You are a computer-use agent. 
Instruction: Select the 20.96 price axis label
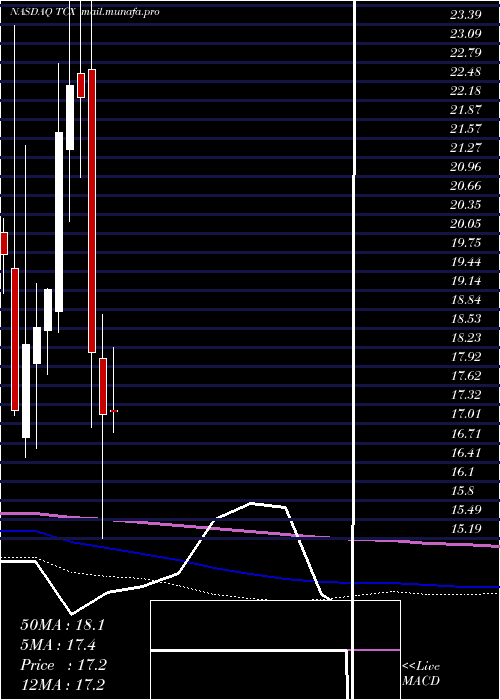[x=466, y=167]
